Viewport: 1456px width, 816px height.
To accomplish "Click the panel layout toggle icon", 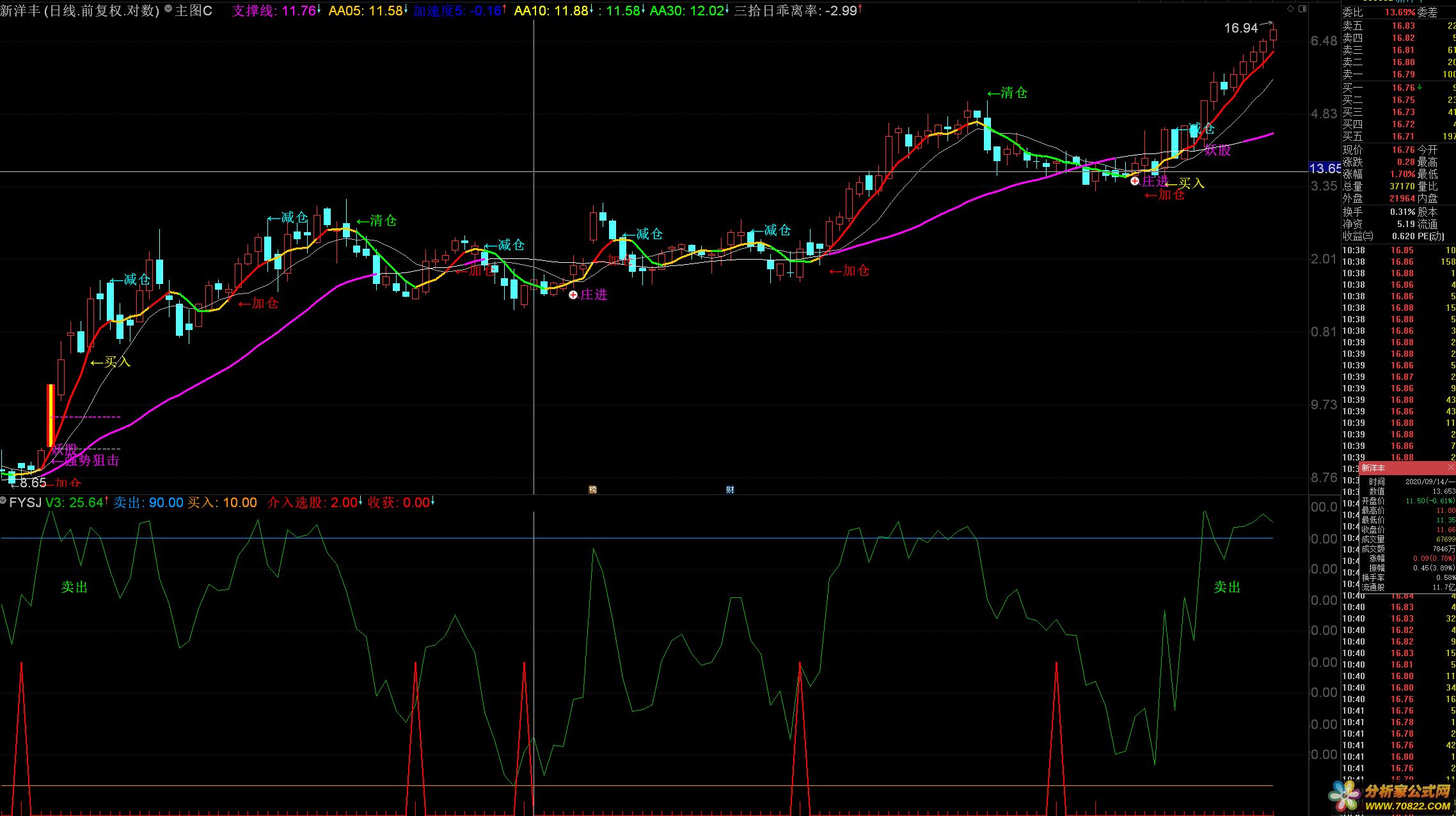I will pyautogui.click(x=1304, y=9).
